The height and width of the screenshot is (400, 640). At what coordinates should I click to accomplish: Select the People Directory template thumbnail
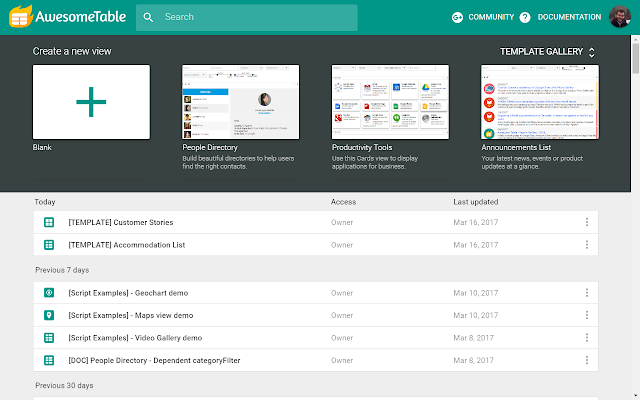240,102
